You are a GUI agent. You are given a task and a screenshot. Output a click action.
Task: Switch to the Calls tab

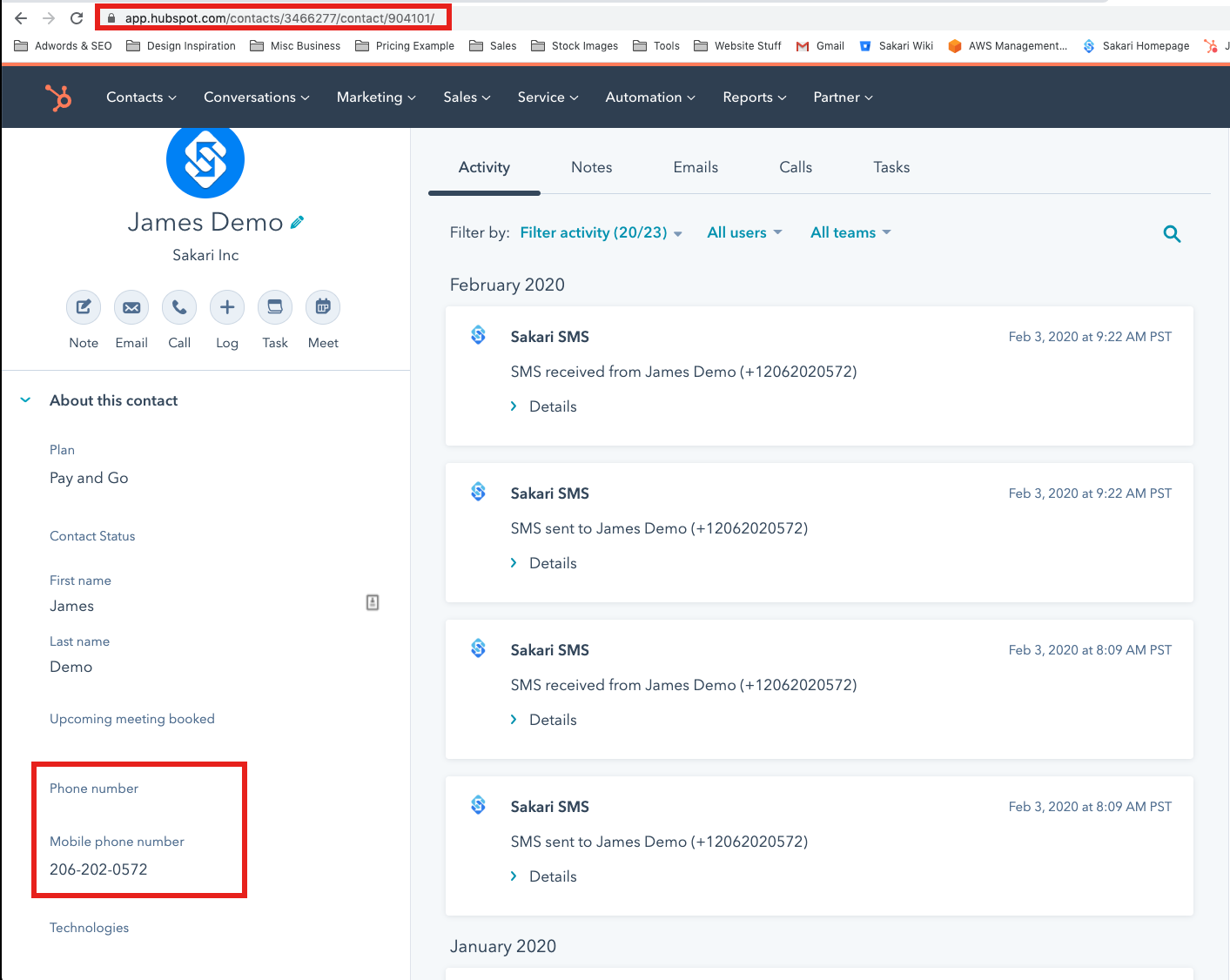pyautogui.click(x=796, y=167)
